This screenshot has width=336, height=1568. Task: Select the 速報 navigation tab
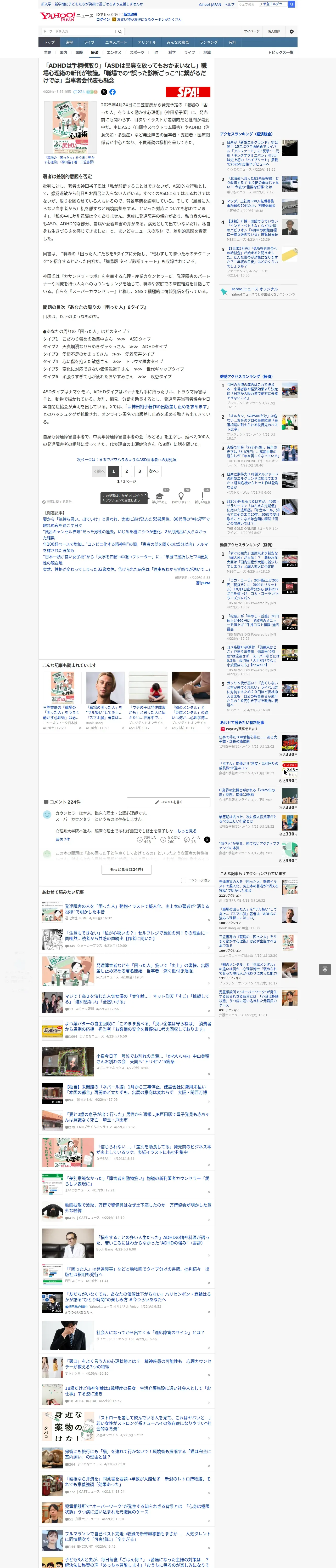69,43
